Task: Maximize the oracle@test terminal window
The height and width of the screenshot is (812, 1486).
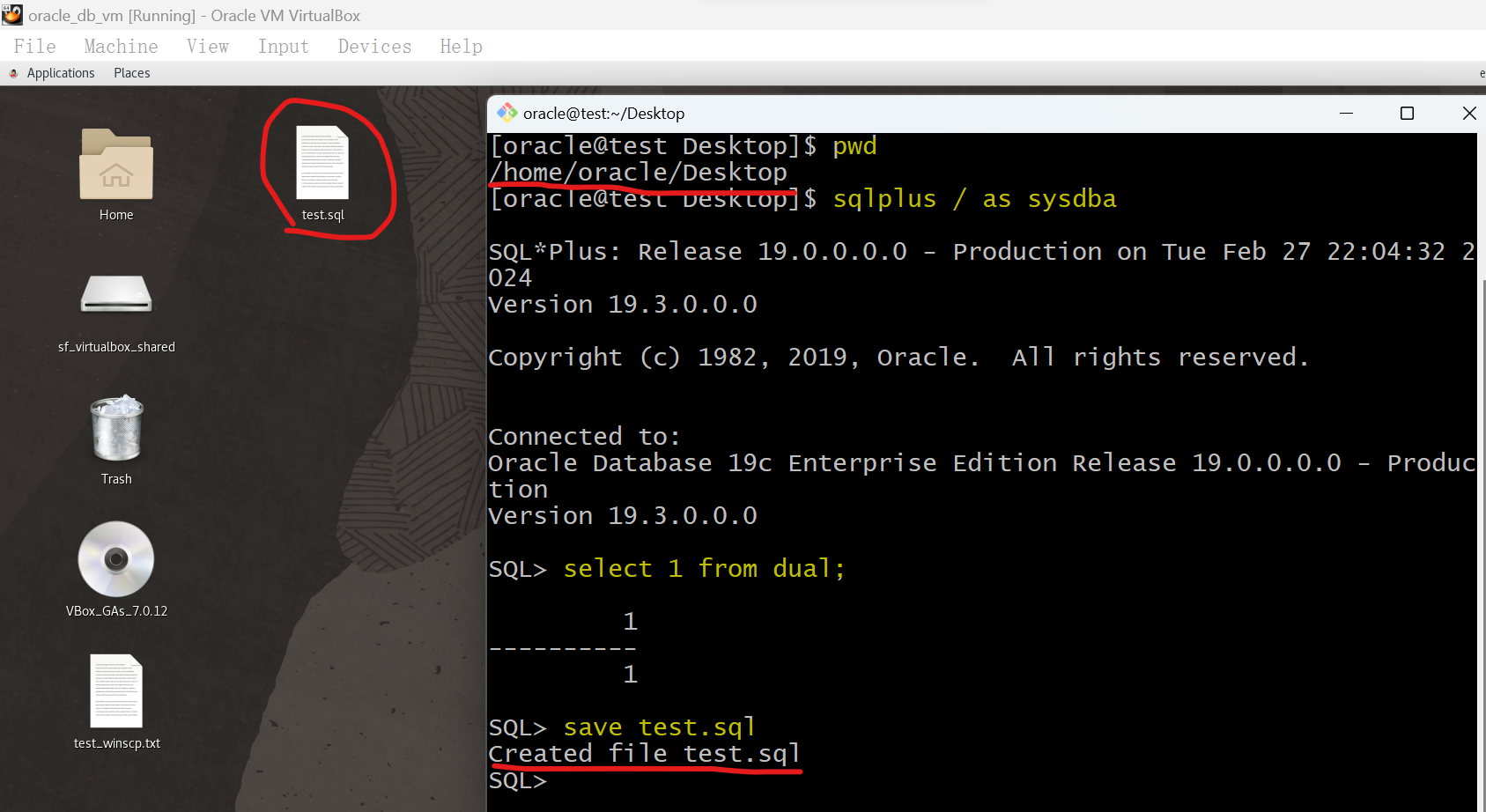Action: click(1407, 113)
